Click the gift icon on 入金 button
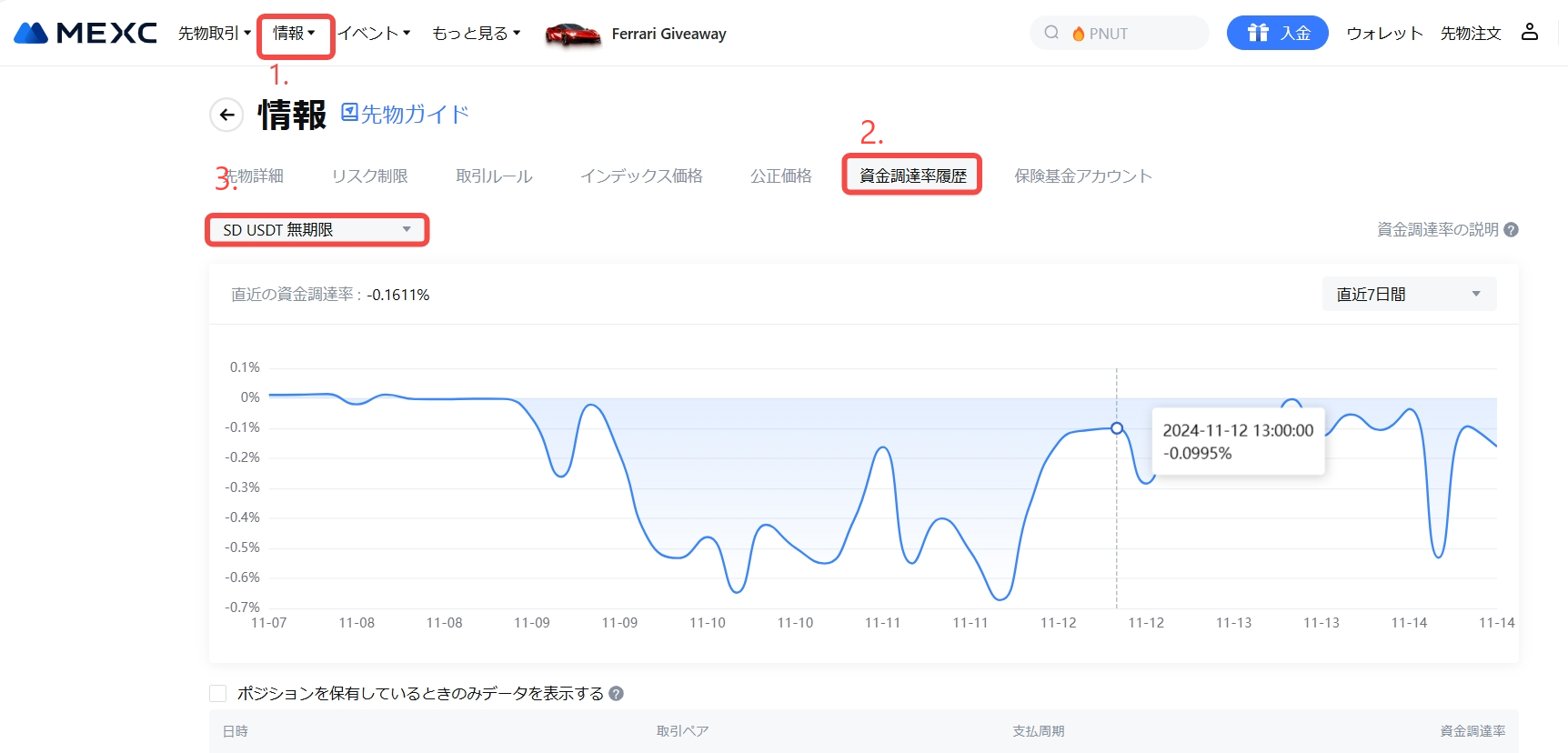Viewport: 1568px width, 753px height. [1258, 33]
